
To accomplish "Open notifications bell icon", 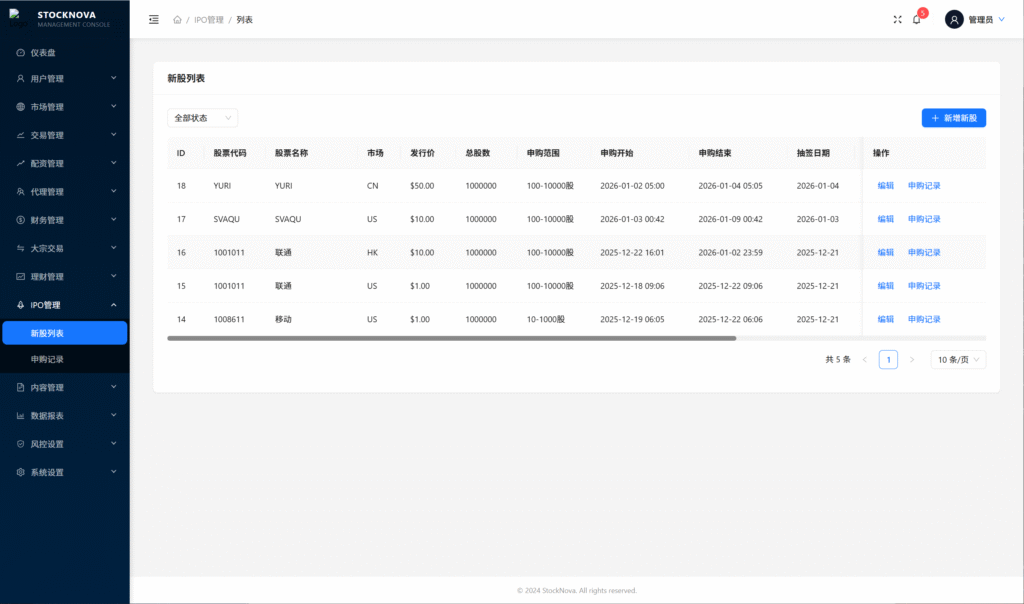I will 916,19.
